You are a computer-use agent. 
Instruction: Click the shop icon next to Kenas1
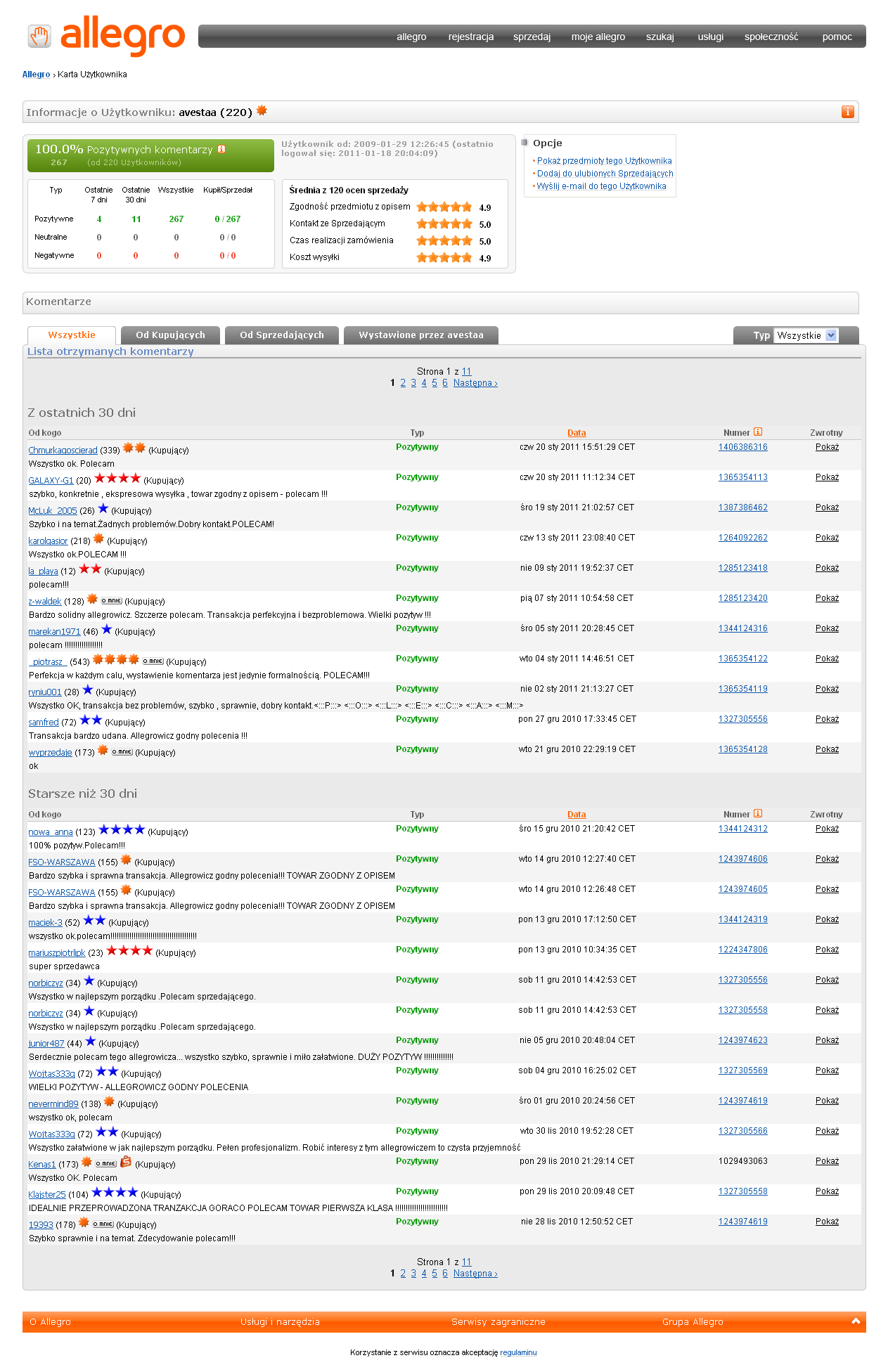point(126,1163)
